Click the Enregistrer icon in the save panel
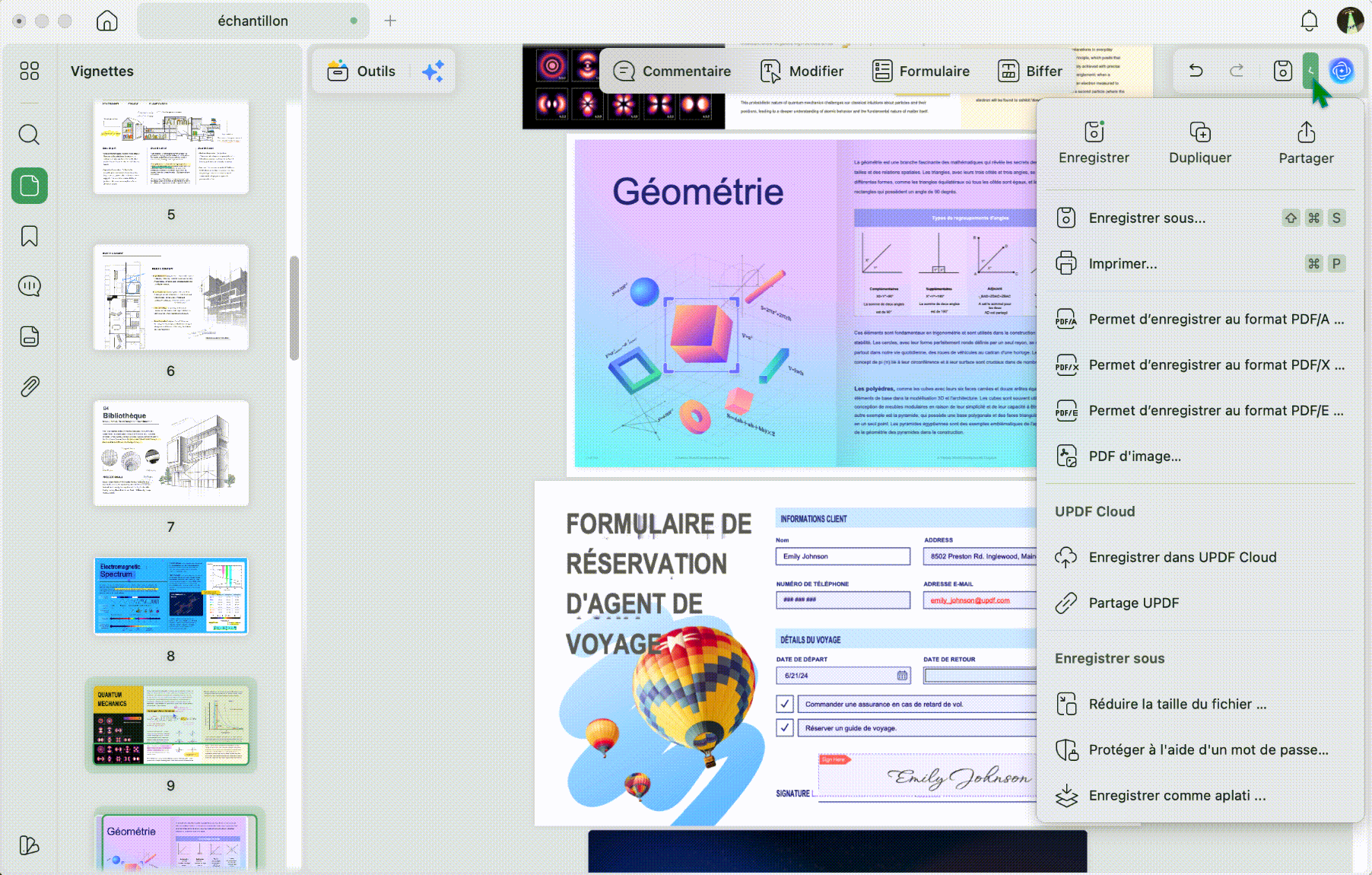The width and height of the screenshot is (1372, 875). (1094, 142)
